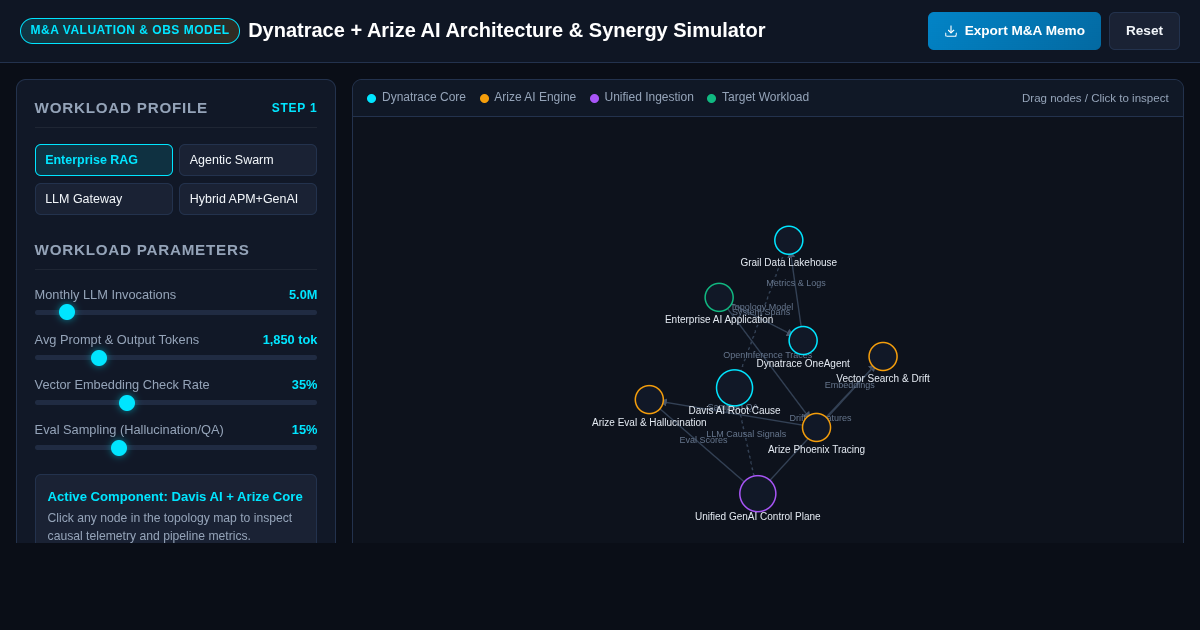Click the 15% eval sampling value
This screenshot has width=1200, height=630.
tap(304, 430)
